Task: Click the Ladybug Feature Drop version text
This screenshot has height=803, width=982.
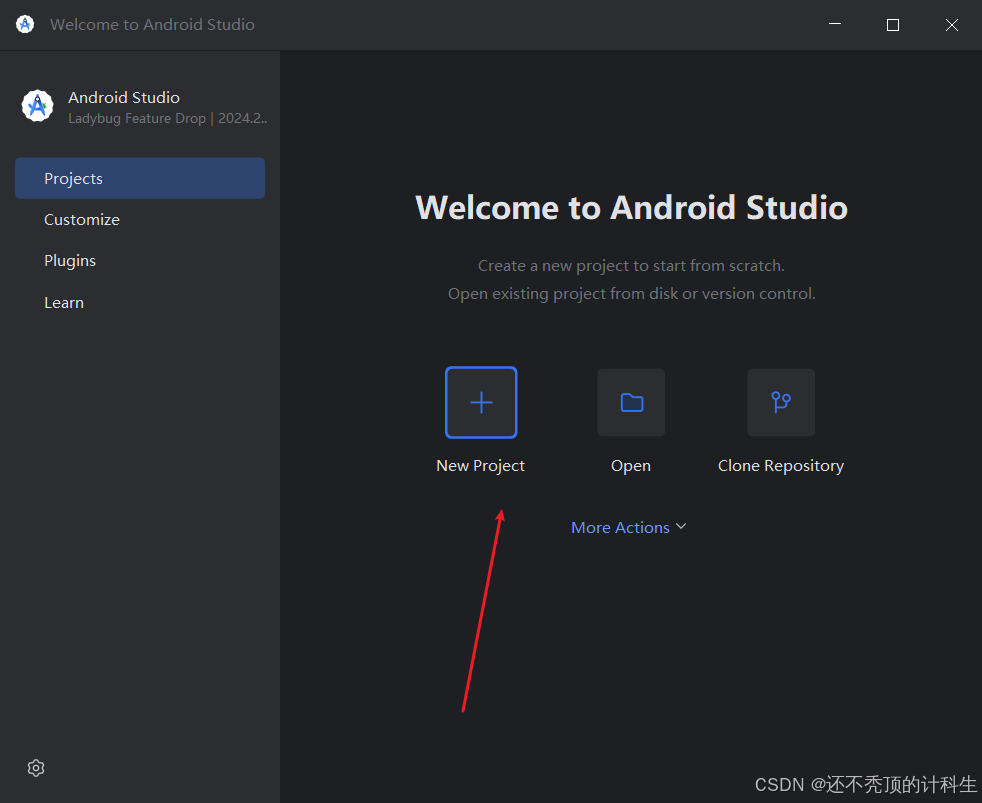Action: pos(168,118)
